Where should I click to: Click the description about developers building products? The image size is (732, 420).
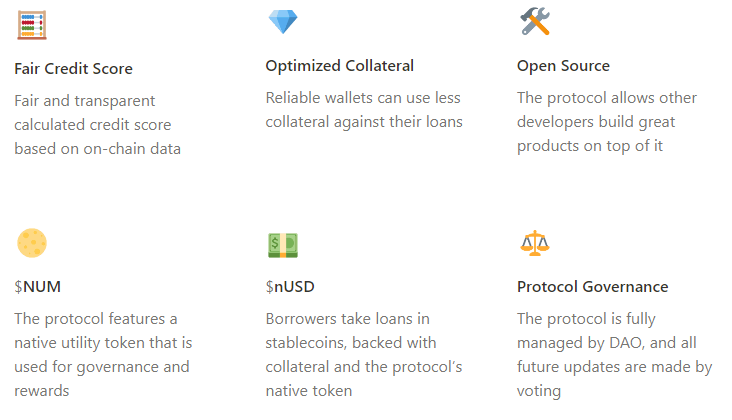pyautogui.click(x=606, y=122)
